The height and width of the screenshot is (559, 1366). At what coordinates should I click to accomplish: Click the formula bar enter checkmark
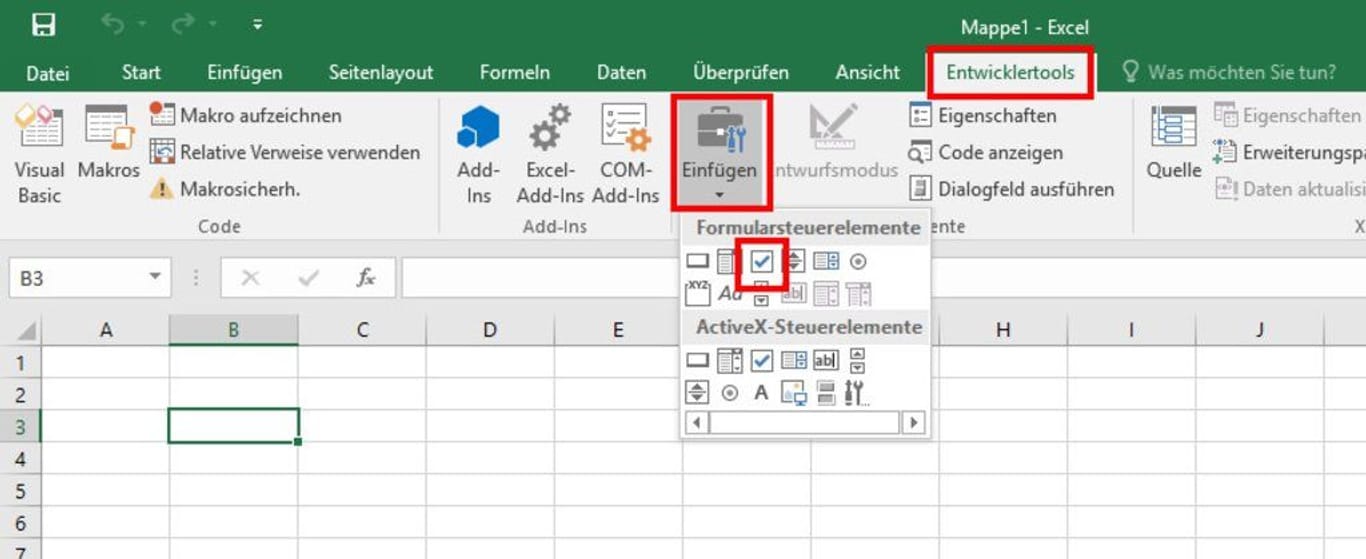308,278
